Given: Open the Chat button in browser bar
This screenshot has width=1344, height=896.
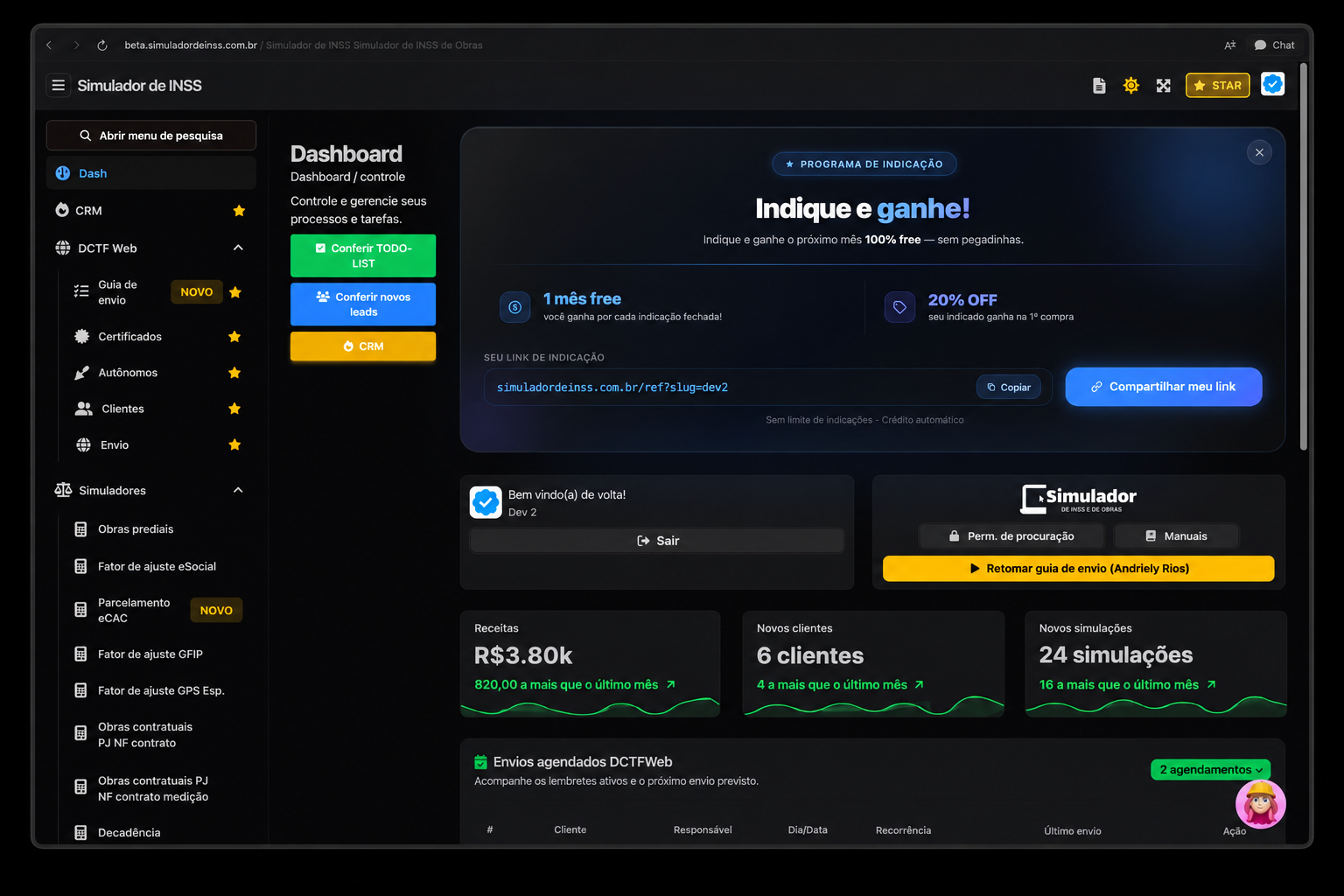Looking at the screenshot, I should 1274,45.
